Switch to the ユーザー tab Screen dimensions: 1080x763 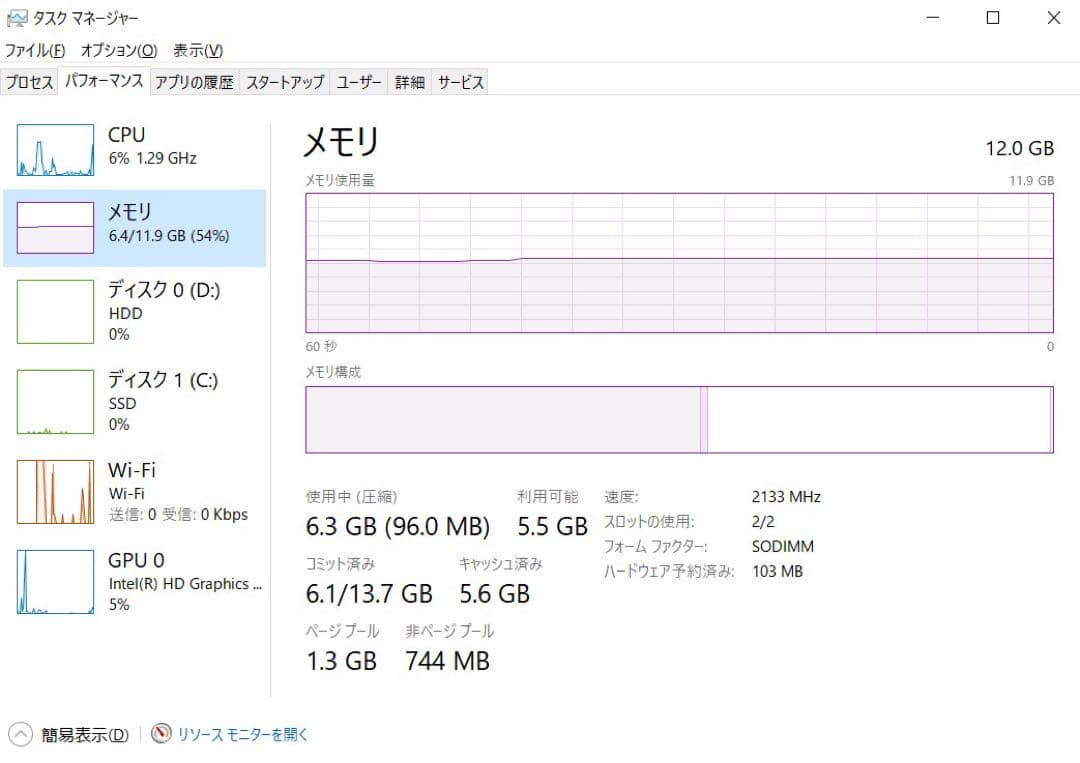point(358,82)
